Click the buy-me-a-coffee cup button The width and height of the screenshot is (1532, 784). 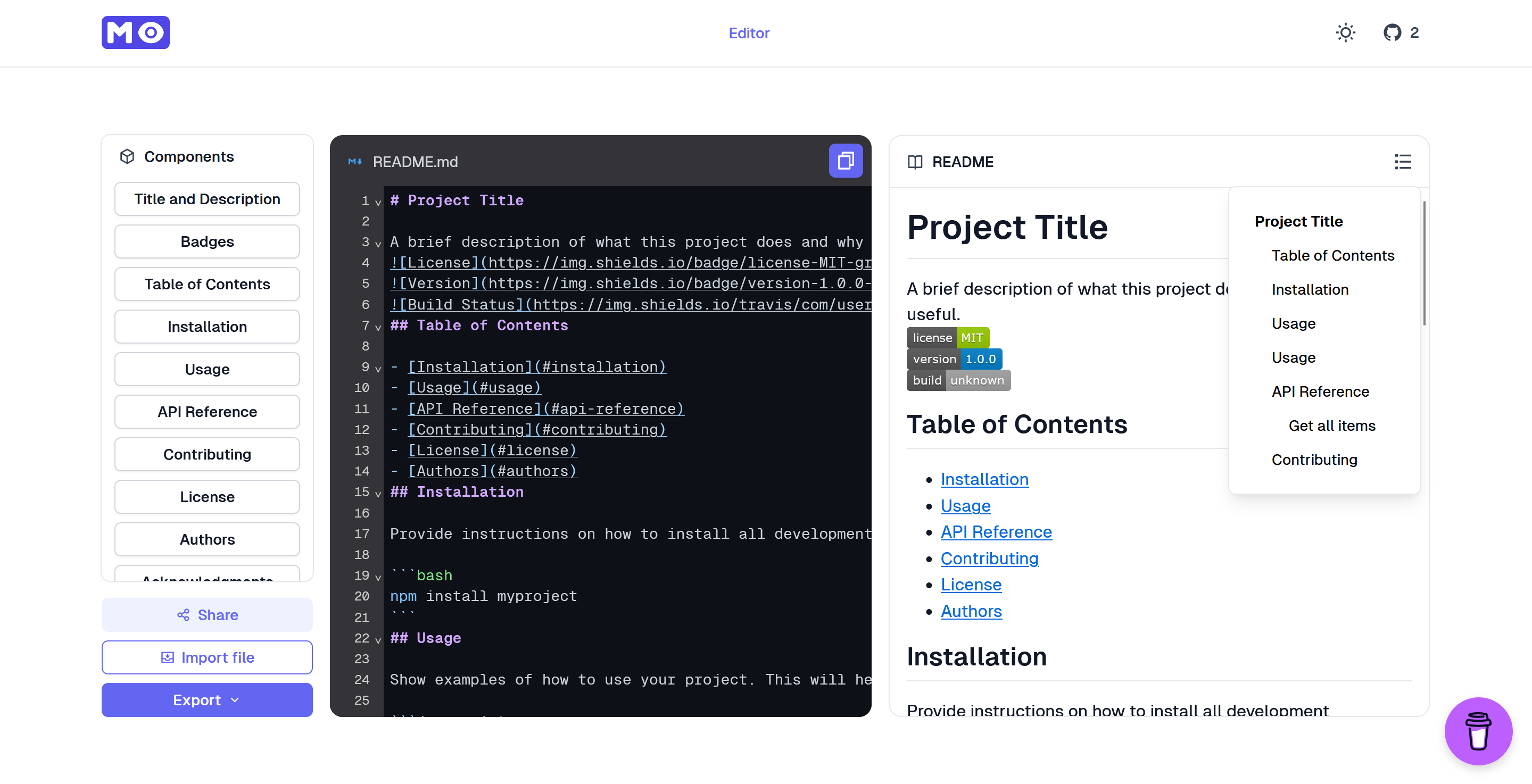(1478, 731)
